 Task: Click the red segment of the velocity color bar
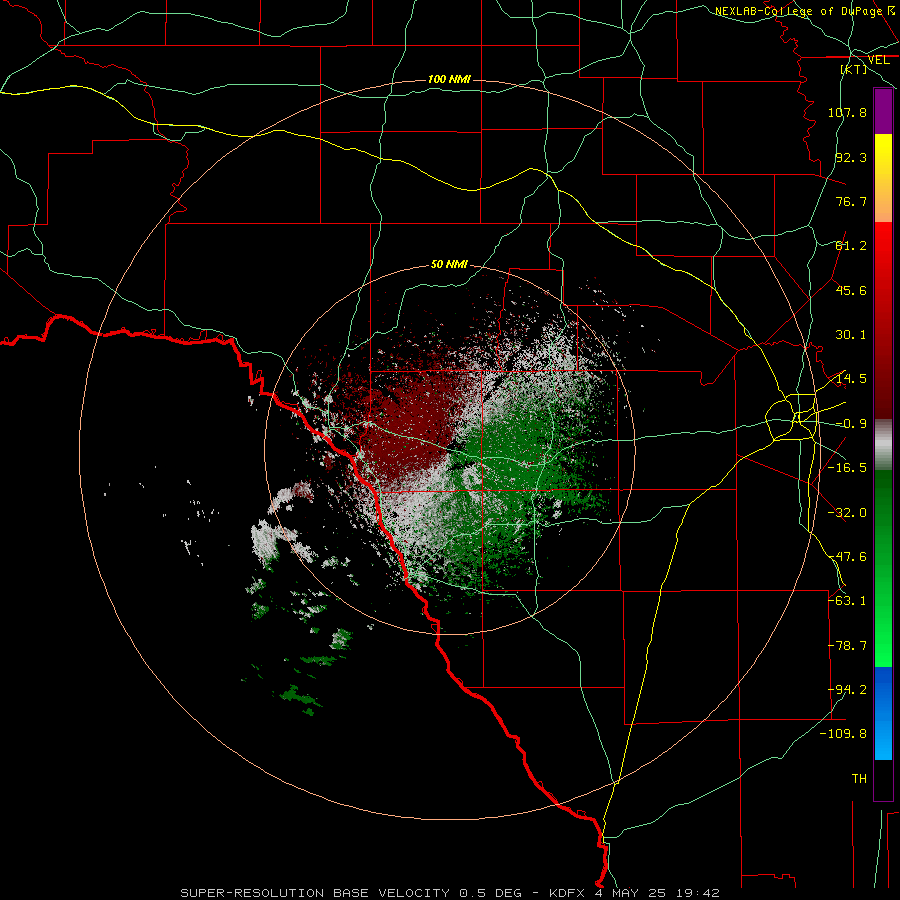(x=883, y=320)
